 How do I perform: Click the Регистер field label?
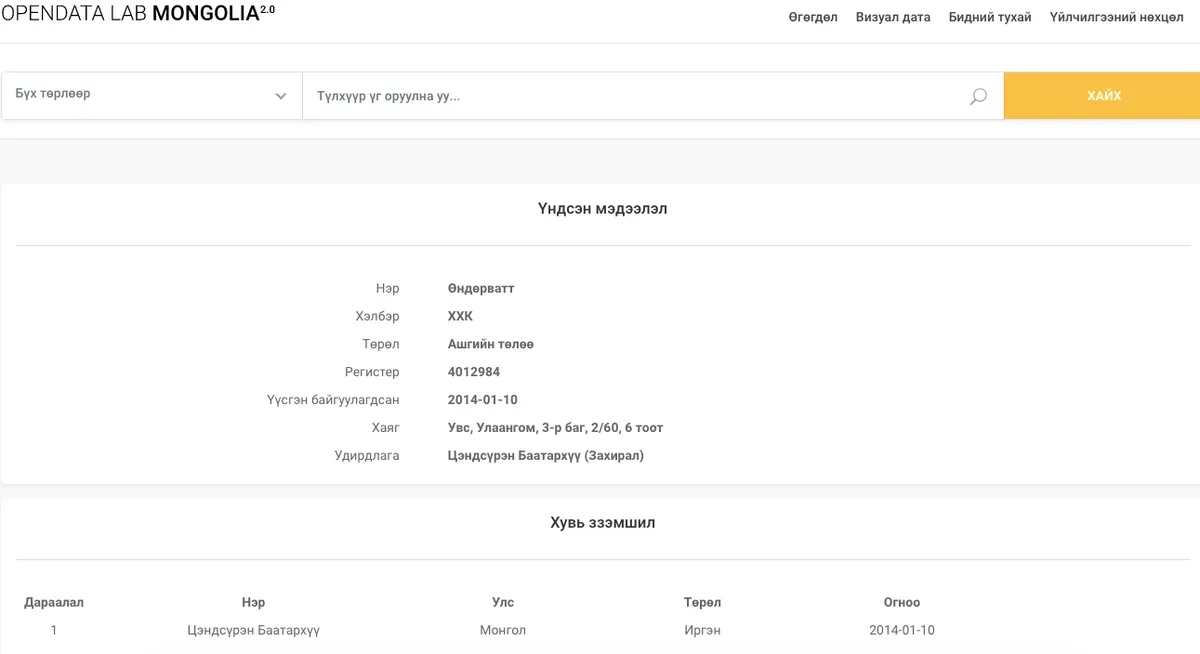pyautogui.click(x=372, y=372)
